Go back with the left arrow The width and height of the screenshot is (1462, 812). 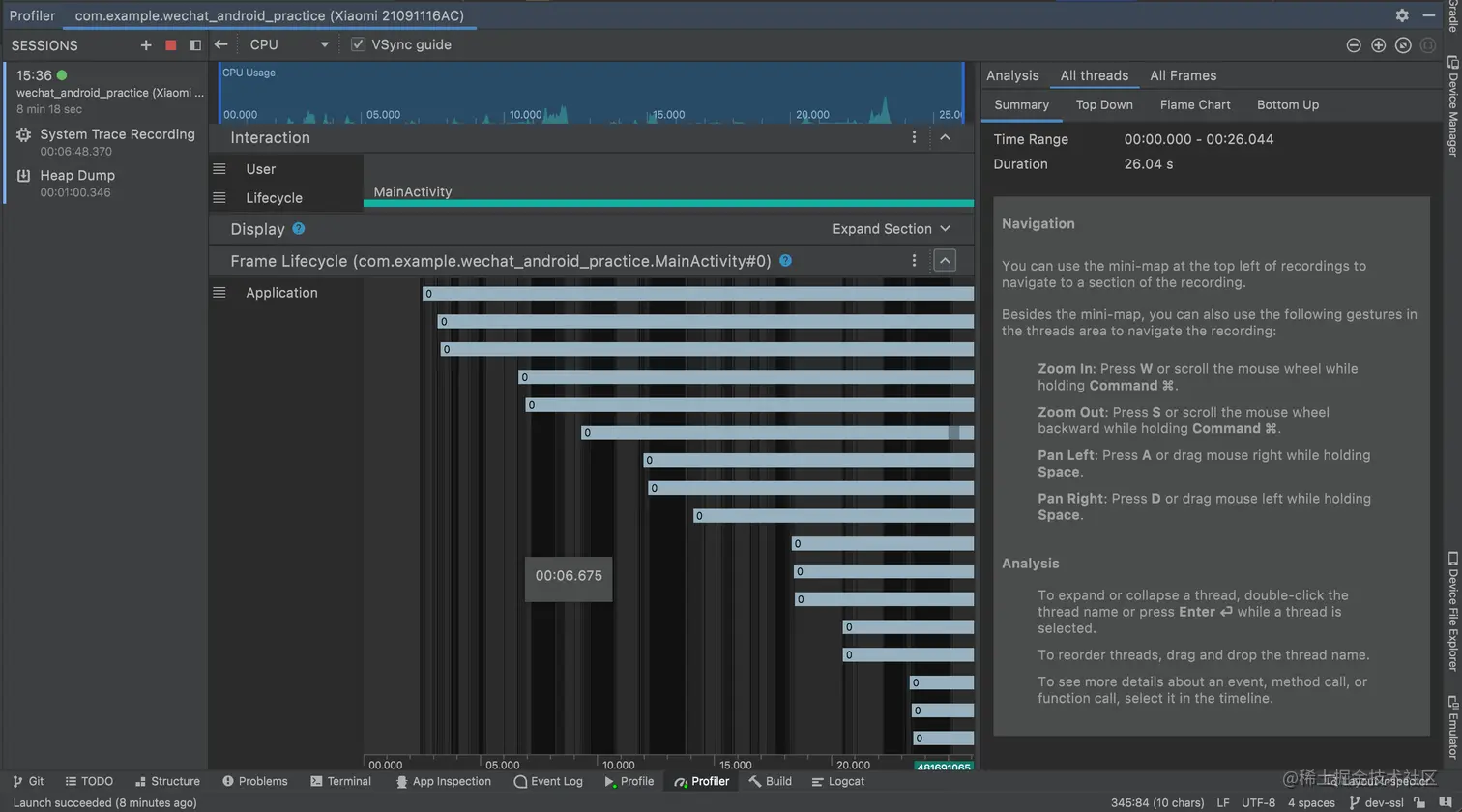pos(221,44)
